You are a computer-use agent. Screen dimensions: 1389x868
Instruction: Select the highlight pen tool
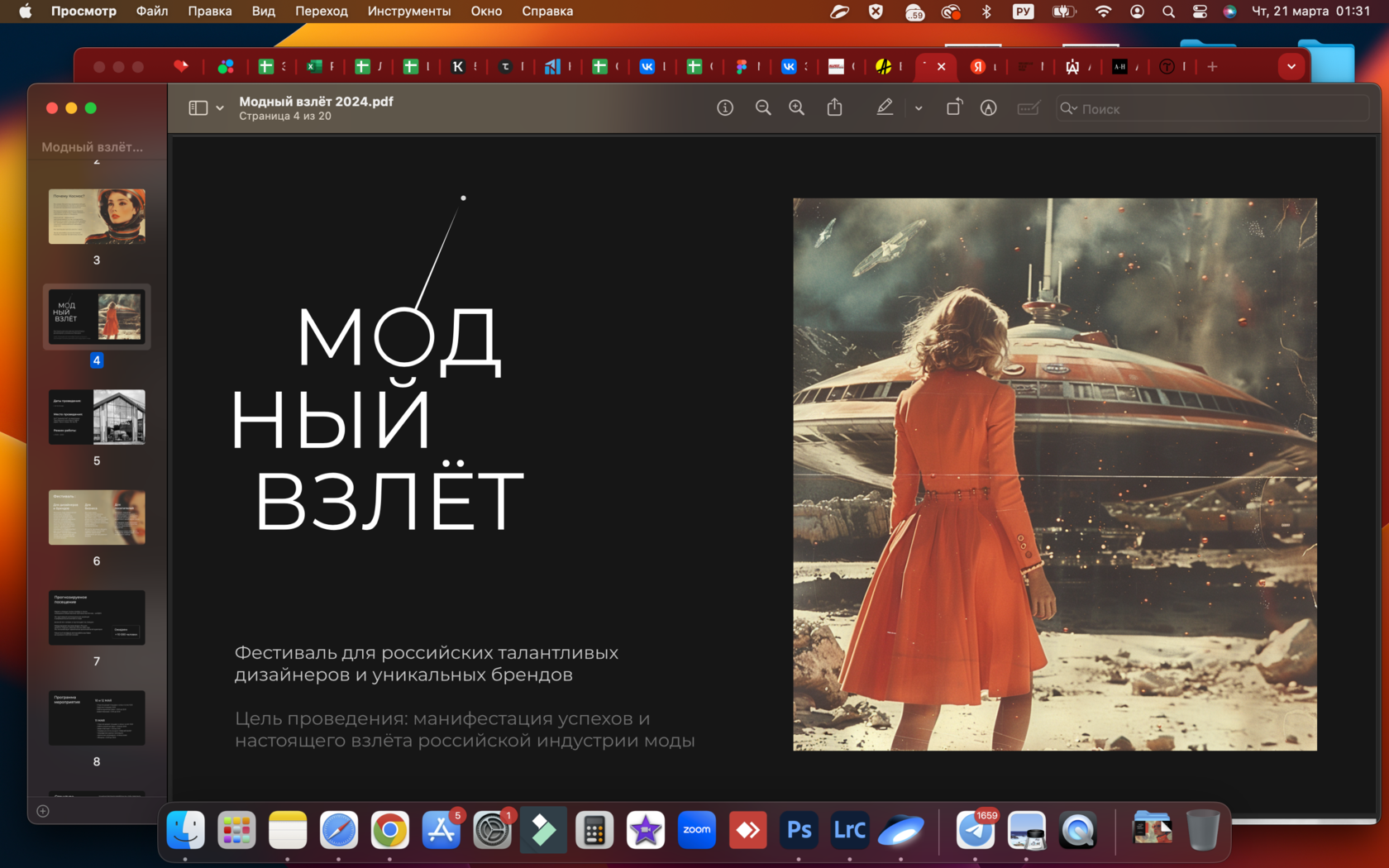(x=885, y=107)
